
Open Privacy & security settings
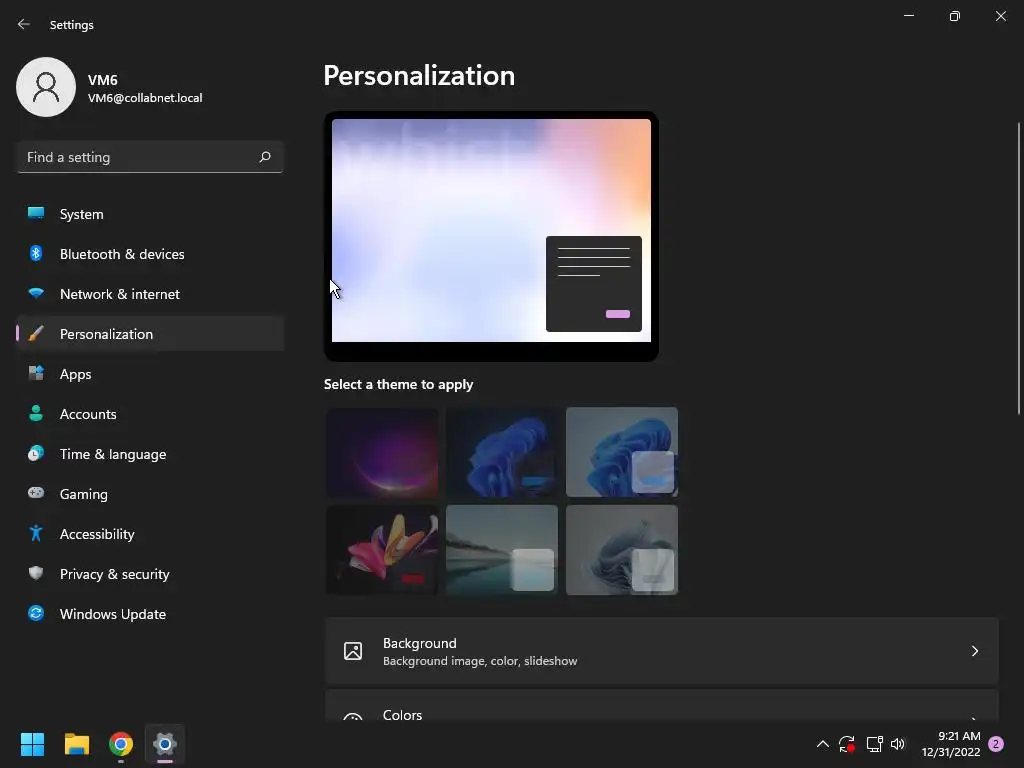point(150,573)
